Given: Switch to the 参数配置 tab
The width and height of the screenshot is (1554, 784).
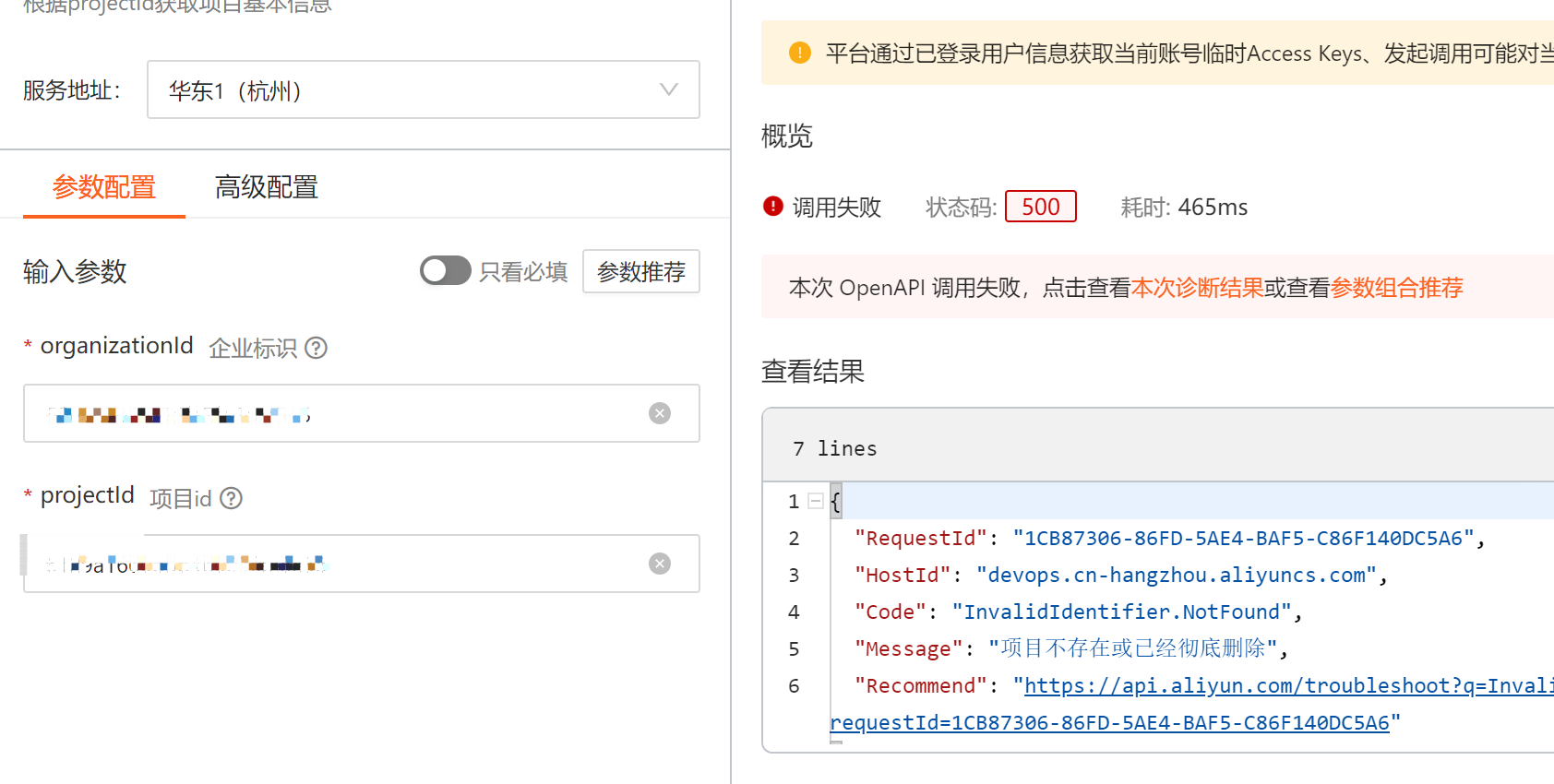Looking at the screenshot, I should coord(104,187).
